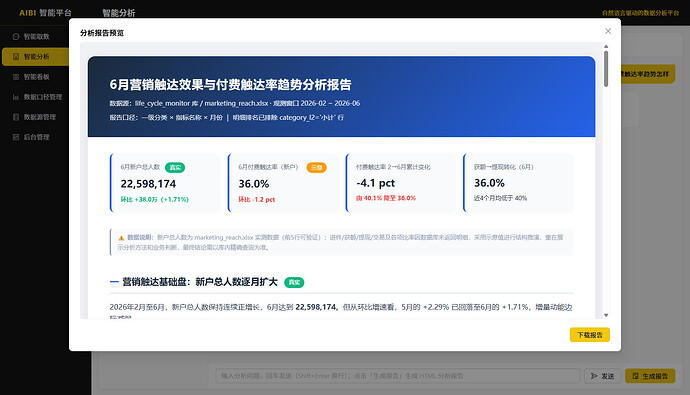
Task: Click the warning triangle icon beside 数据说明
Action: tap(121, 238)
